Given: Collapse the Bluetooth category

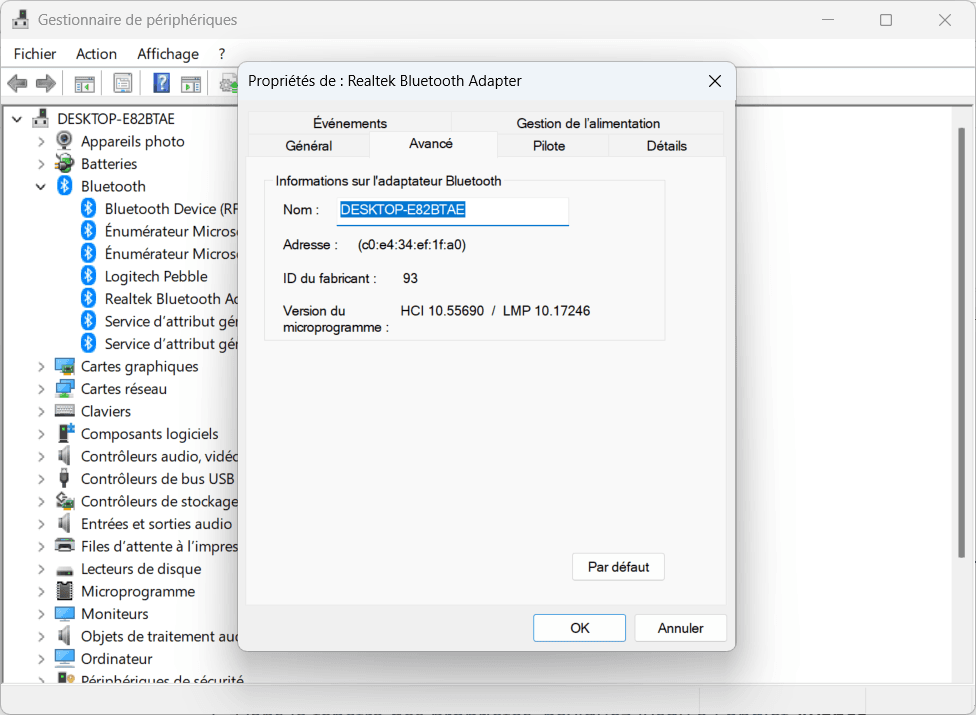Looking at the screenshot, I should click(40, 186).
